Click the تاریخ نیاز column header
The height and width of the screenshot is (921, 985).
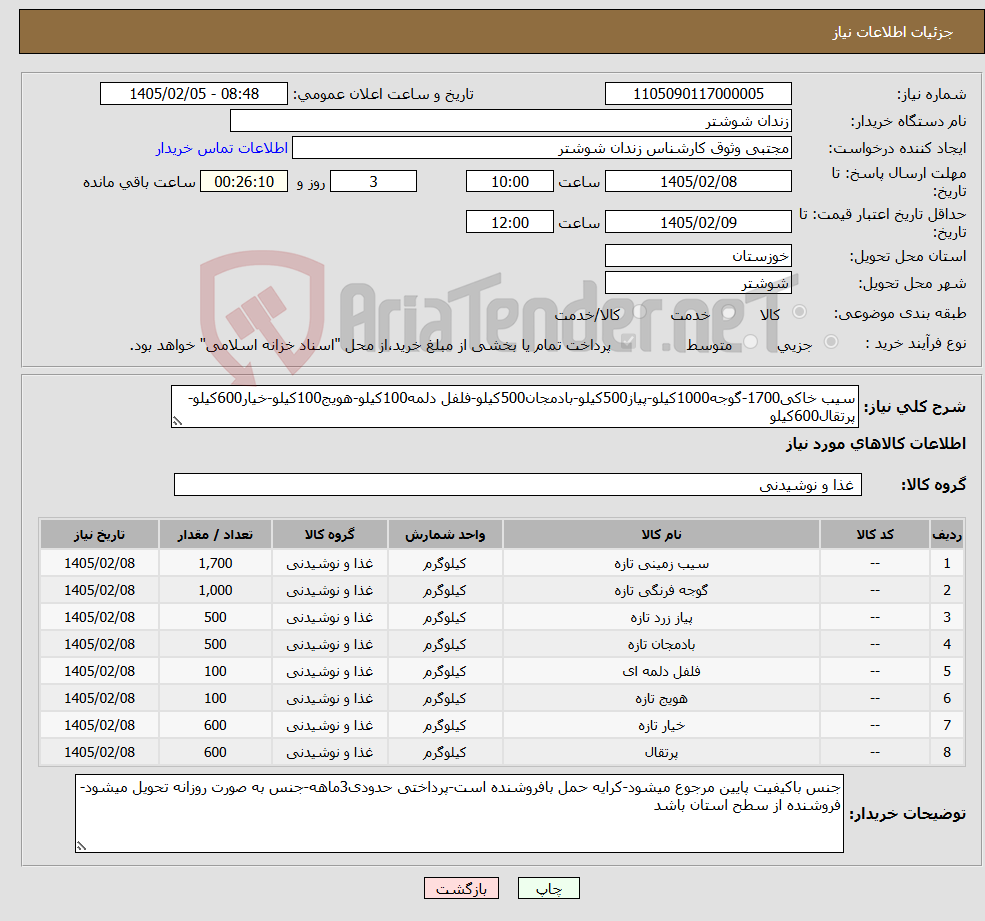click(x=99, y=534)
